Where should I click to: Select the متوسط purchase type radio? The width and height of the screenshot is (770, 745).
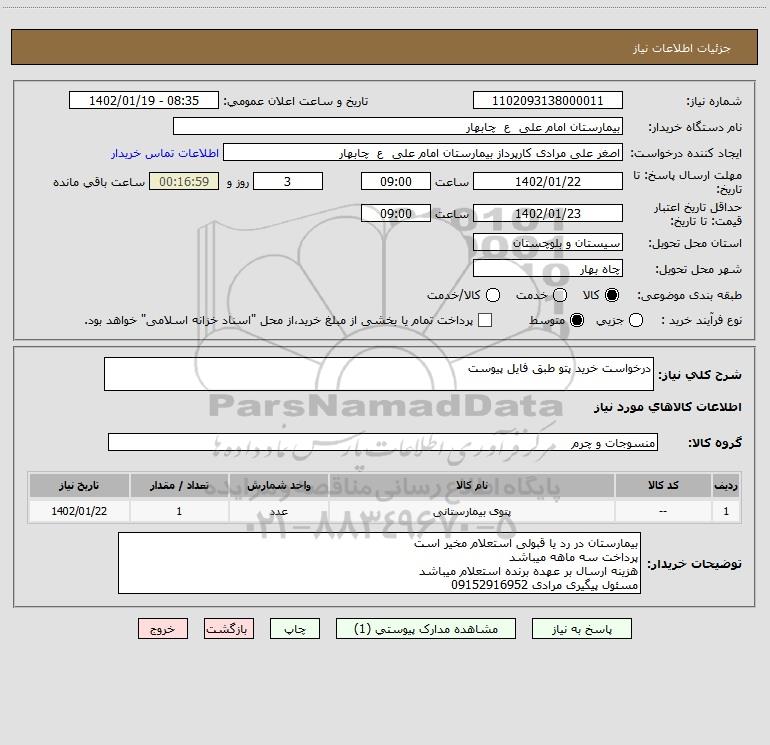(x=577, y=320)
